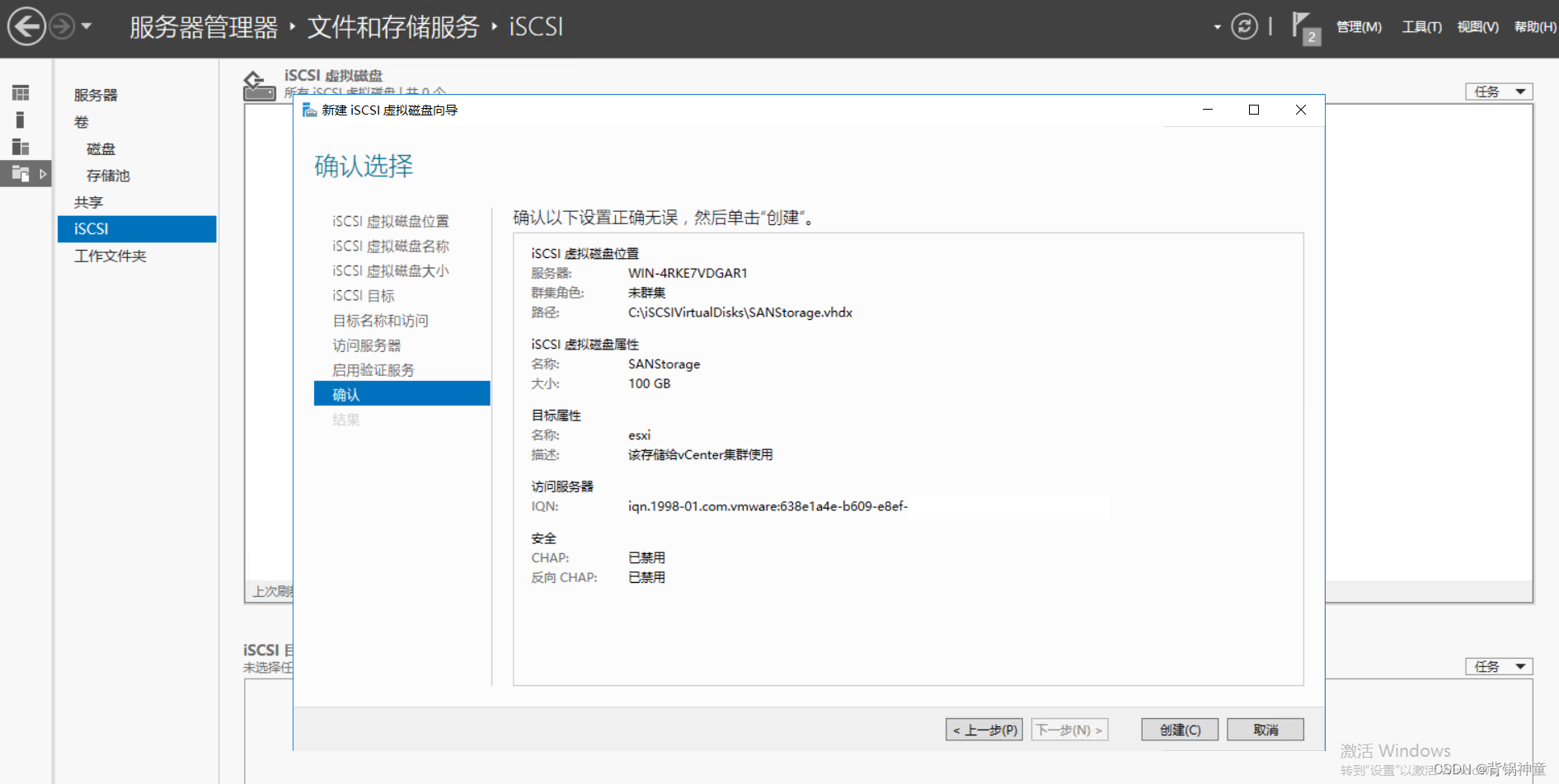The height and width of the screenshot is (784, 1559).
Task: Select 存储池 in the sidebar
Action: click(x=107, y=175)
